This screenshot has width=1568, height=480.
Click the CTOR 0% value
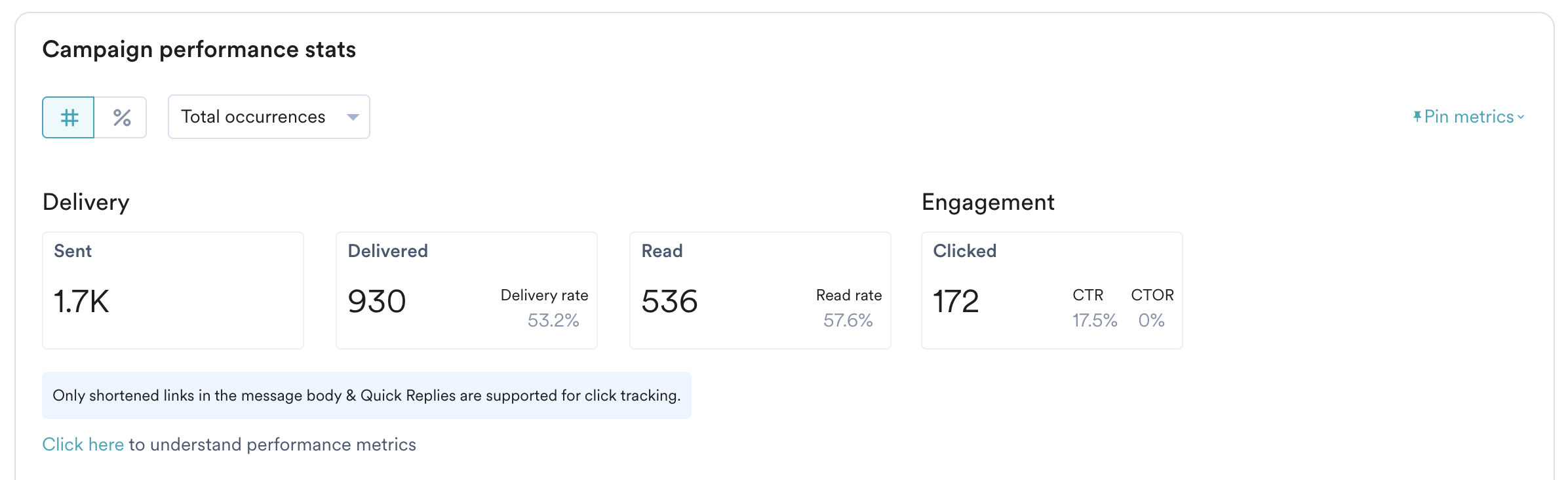point(1151,320)
